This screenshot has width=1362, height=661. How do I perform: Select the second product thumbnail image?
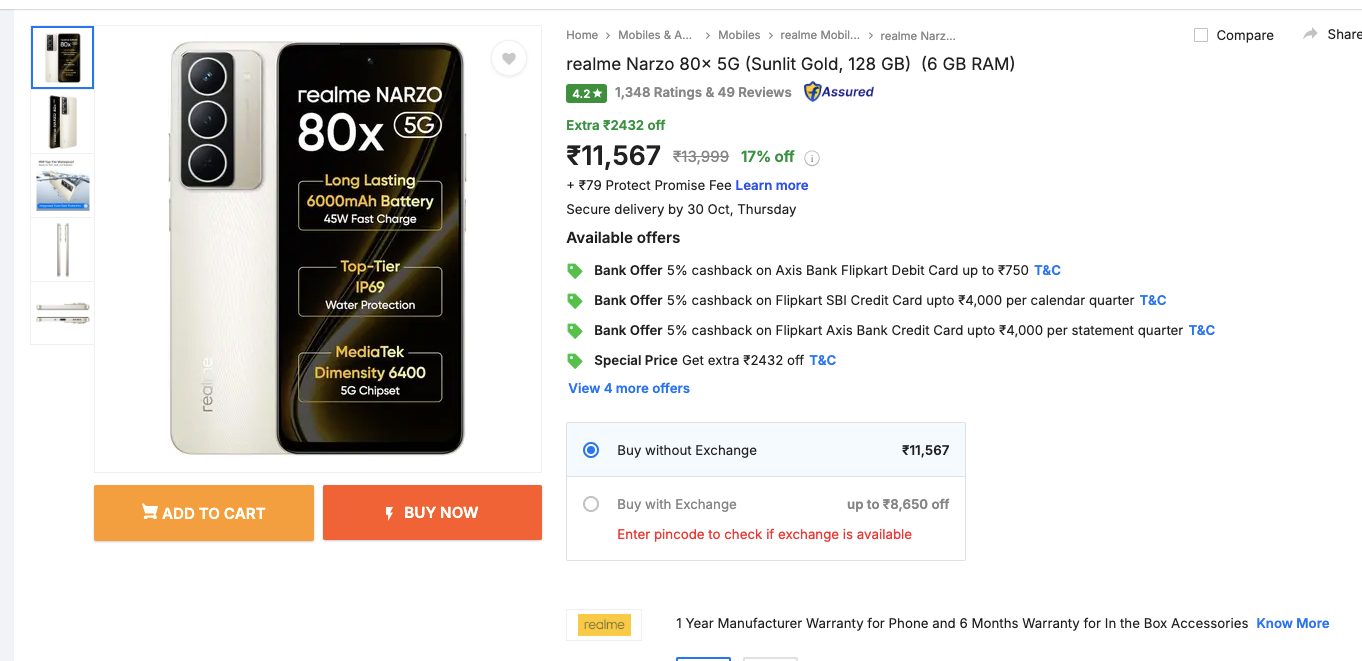[x=62, y=122]
